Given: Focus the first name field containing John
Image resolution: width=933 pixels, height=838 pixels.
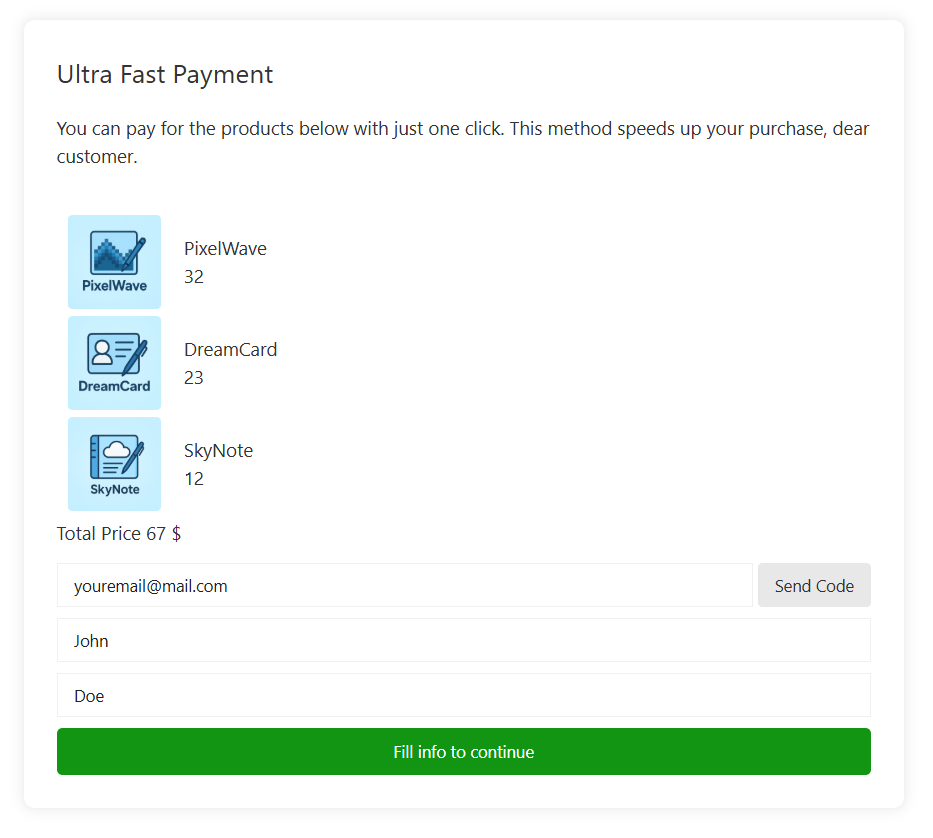Looking at the screenshot, I should pos(463,641).
